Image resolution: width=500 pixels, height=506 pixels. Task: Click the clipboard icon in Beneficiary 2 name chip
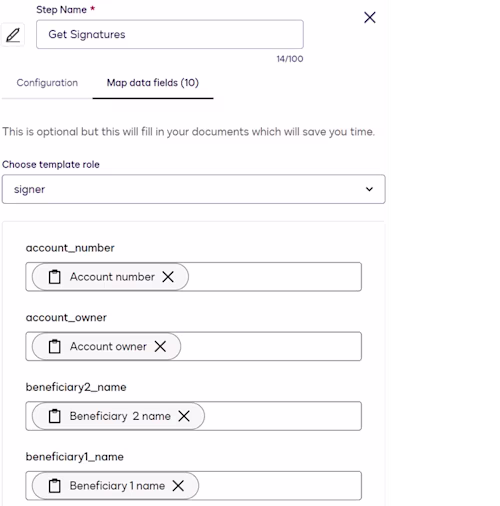tap(55, 416)
